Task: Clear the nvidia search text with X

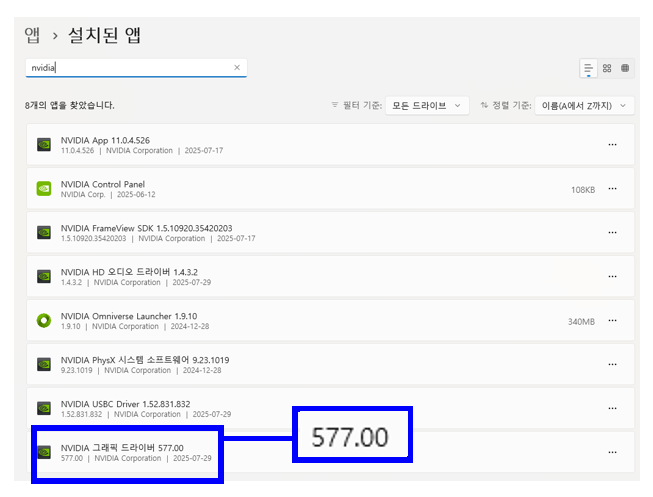Action: point(237,68)
